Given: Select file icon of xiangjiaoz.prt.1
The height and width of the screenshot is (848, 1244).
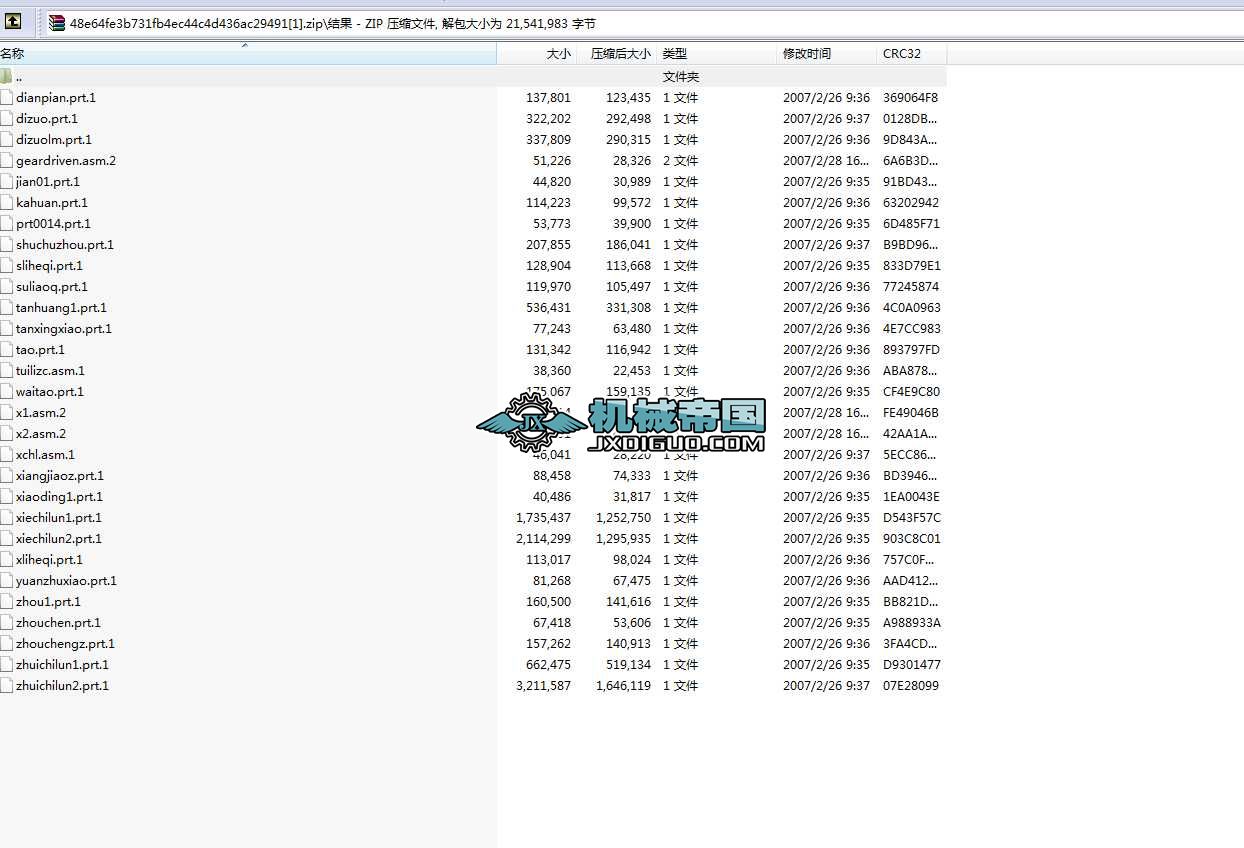Looking at the screenshot, I should [7, 476].
